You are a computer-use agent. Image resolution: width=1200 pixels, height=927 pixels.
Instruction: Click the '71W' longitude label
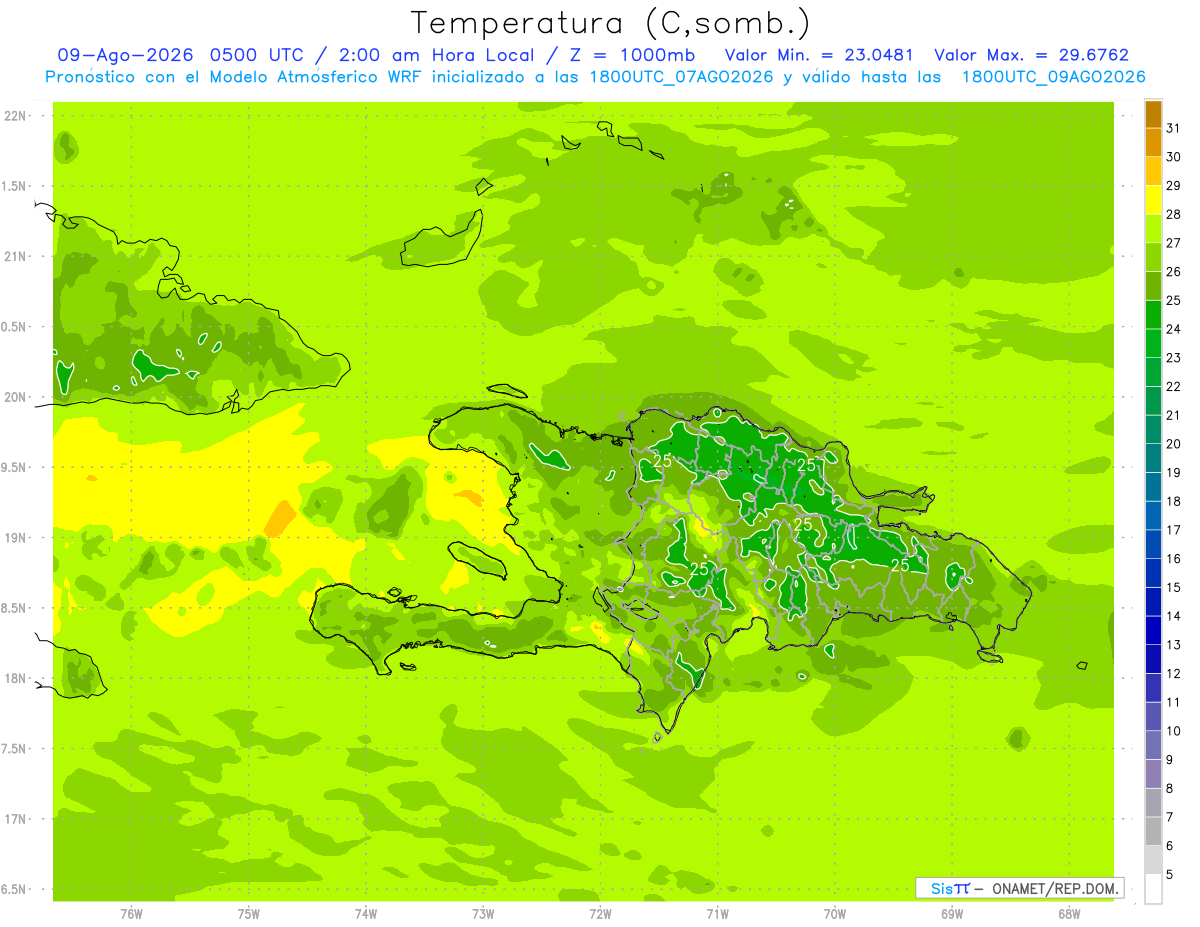click(x=717, y=914)
